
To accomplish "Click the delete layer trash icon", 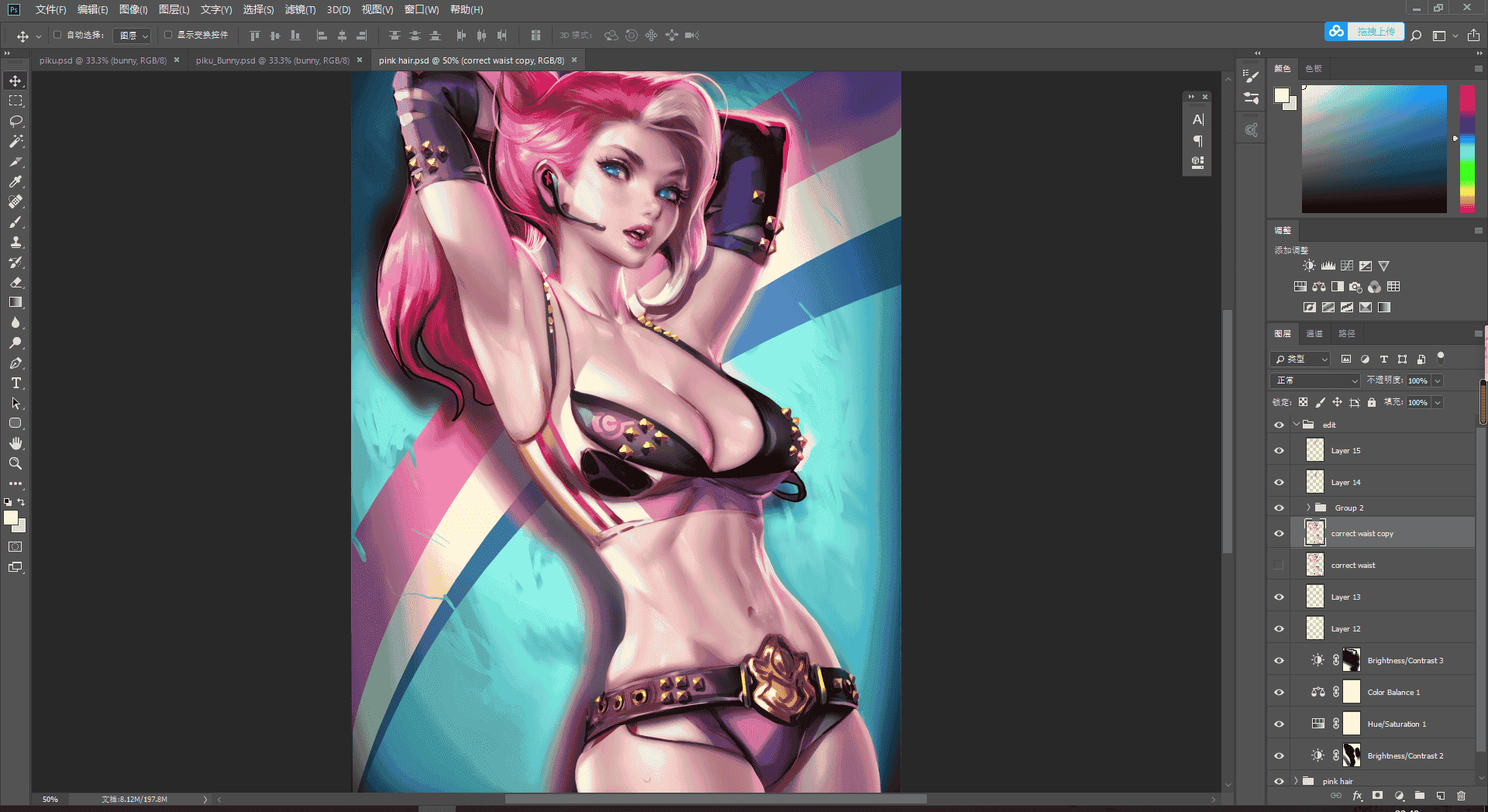I will click(x=1461, y=796).
